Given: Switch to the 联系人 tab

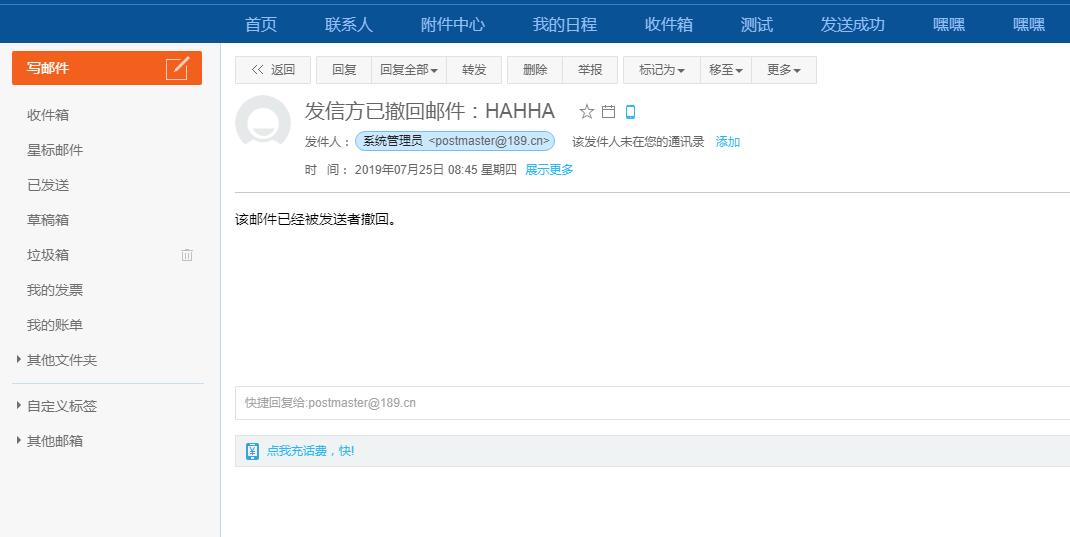Looking at the screenshot, I should [349, 25].
